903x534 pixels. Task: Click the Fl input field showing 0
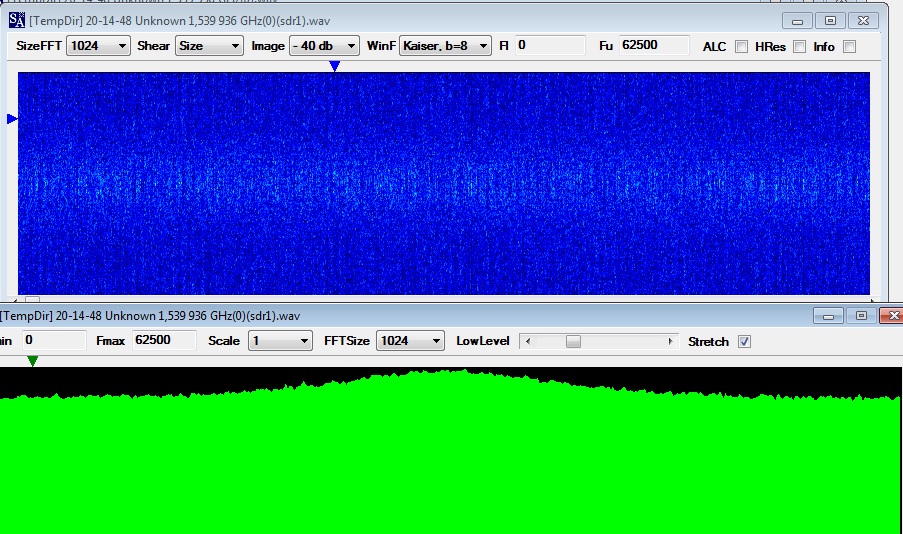(x=550, y=45)
